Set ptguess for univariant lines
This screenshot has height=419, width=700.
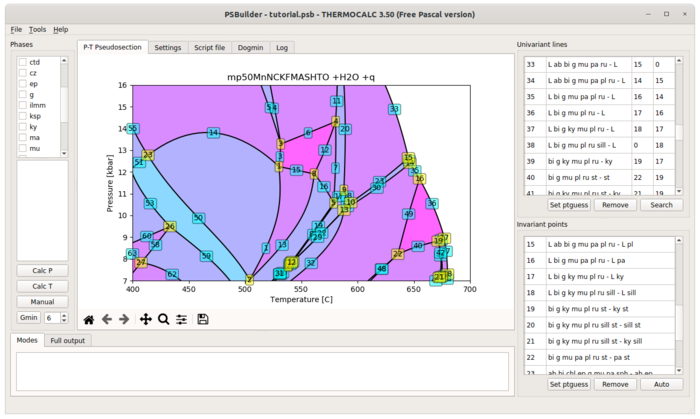tap(569, 205)
